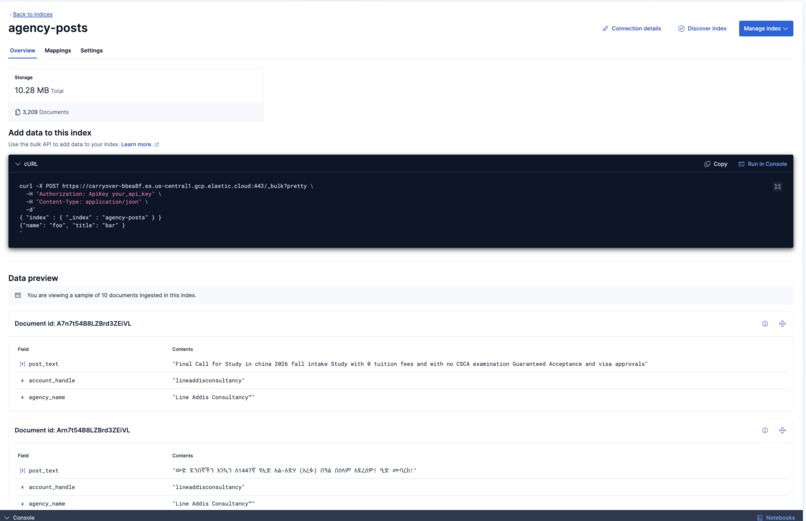Open the Overview tab
Image resolution: width=806 pixels, height=521 pixels.
click(x=23, y=50)
